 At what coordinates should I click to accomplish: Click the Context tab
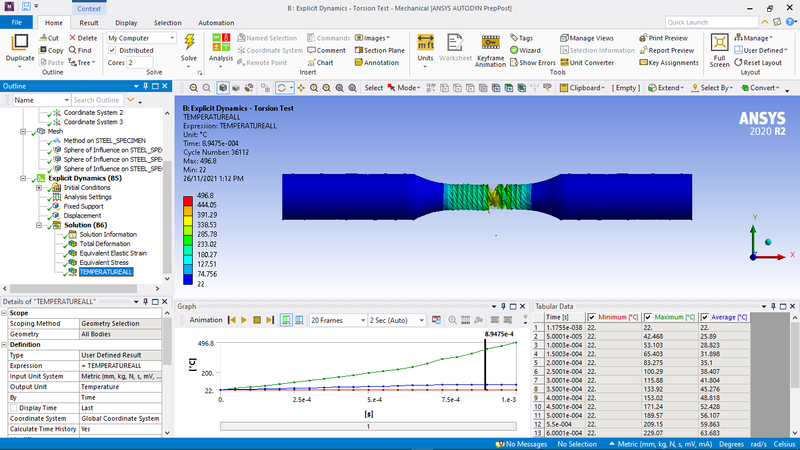89,9
